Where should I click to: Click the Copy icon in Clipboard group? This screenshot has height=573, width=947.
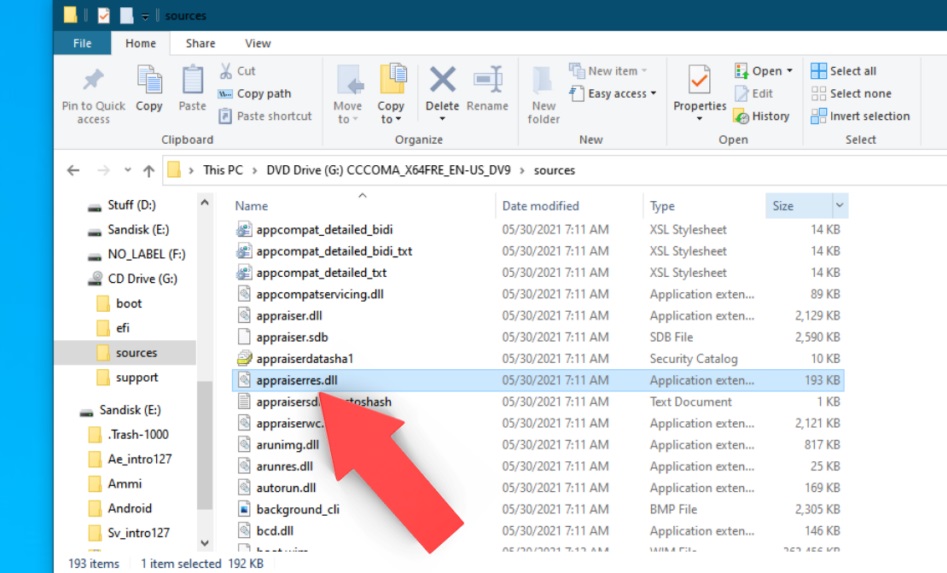(149, 81)
